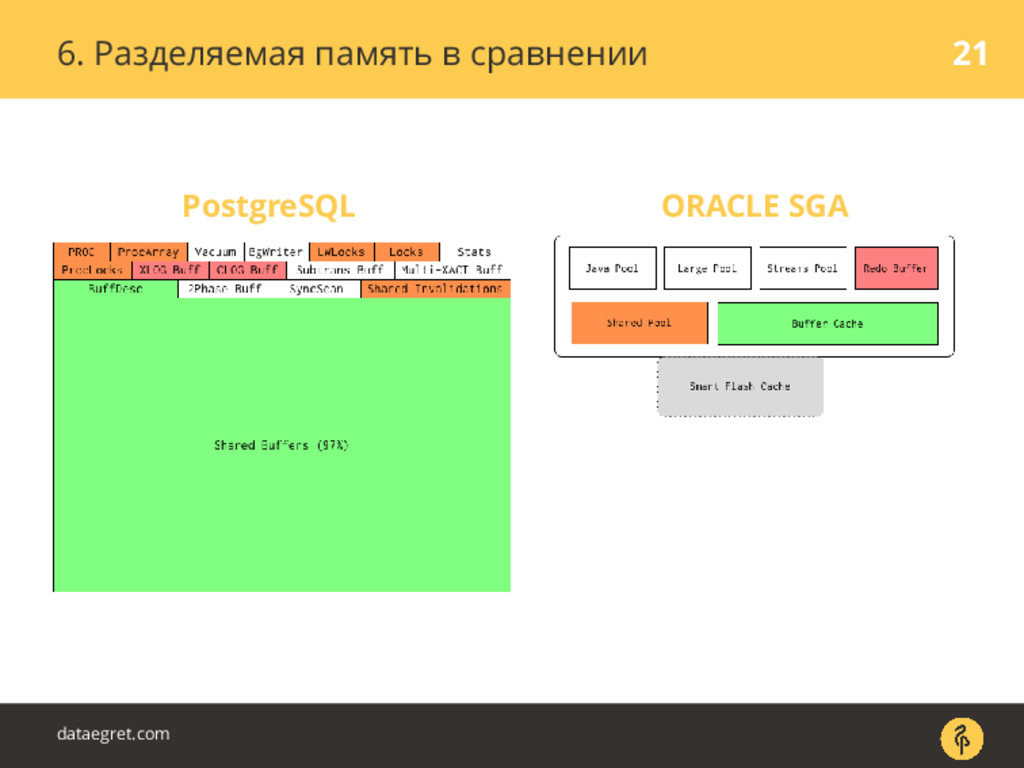Viewport: 1024px width, 768px height.
Task: Select the XLOG Buff block
Action: (x=170, y=270)
